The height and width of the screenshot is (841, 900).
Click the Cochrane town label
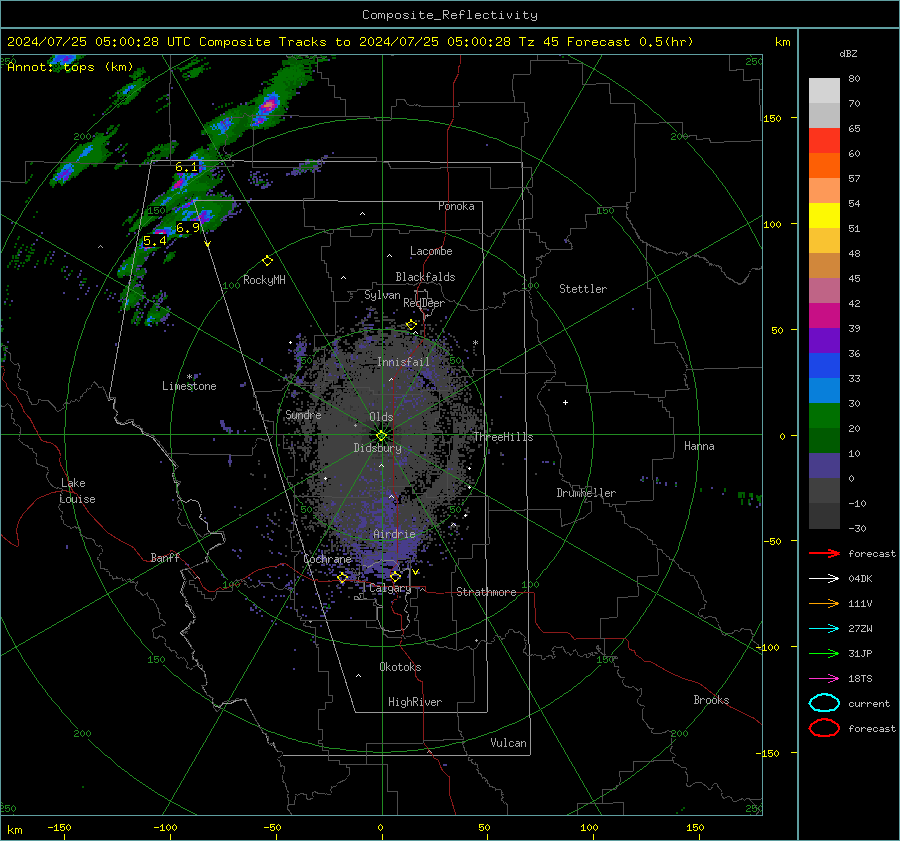click(x=327, y=559)
